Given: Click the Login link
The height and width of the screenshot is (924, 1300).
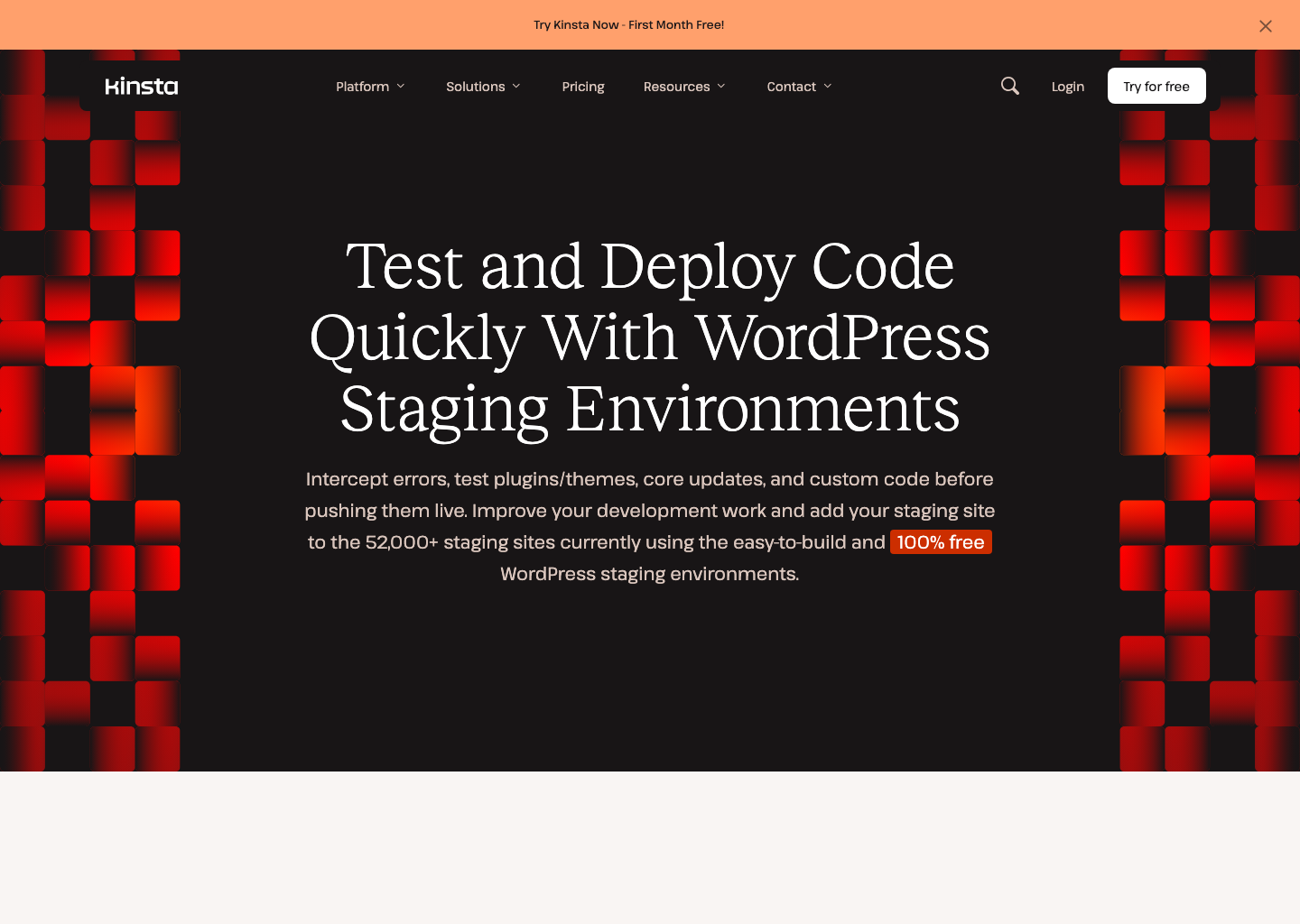Looking at the screenshot, I should tap(1068, 87).
